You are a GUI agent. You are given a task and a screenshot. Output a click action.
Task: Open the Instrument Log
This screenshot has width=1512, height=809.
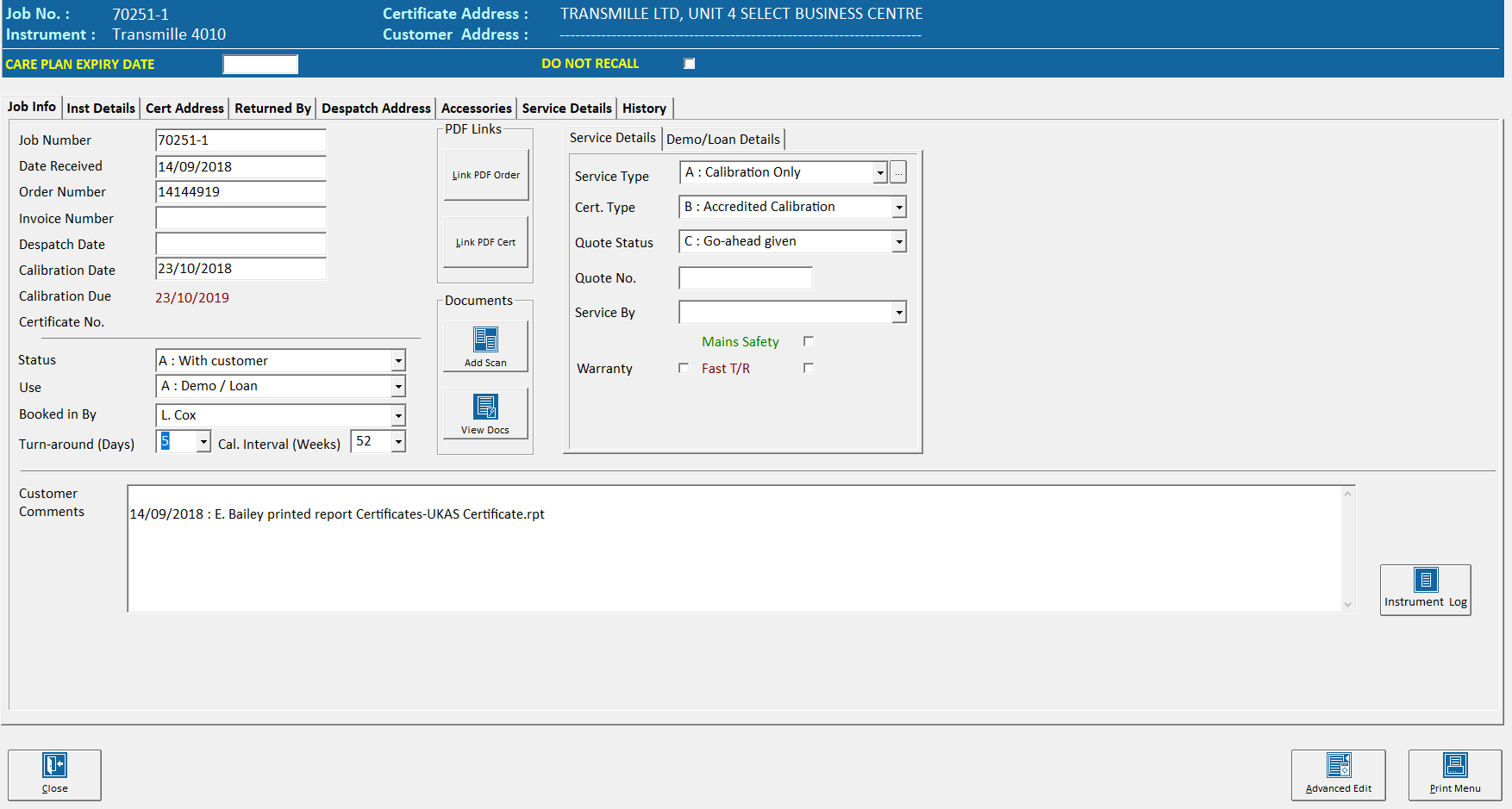(1425, 589)
